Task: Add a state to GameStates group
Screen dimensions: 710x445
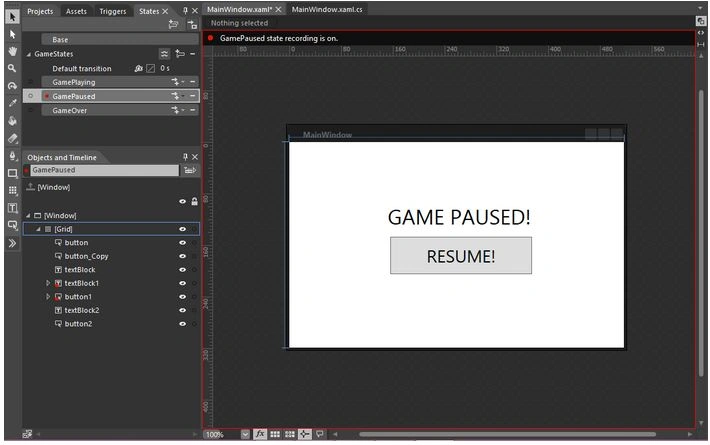Action: (x=180, y=54)
